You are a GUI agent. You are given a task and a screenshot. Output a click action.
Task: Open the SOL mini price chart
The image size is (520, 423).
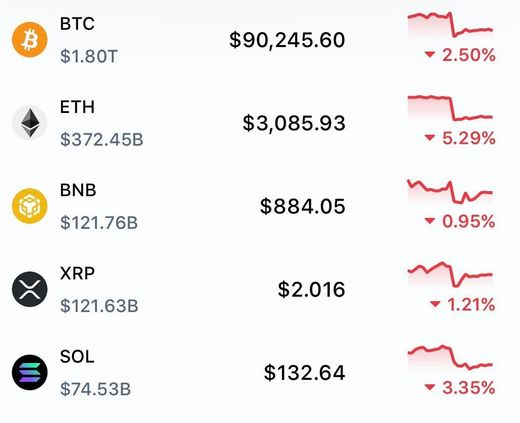pyautogui.click(x=450, y=358)
